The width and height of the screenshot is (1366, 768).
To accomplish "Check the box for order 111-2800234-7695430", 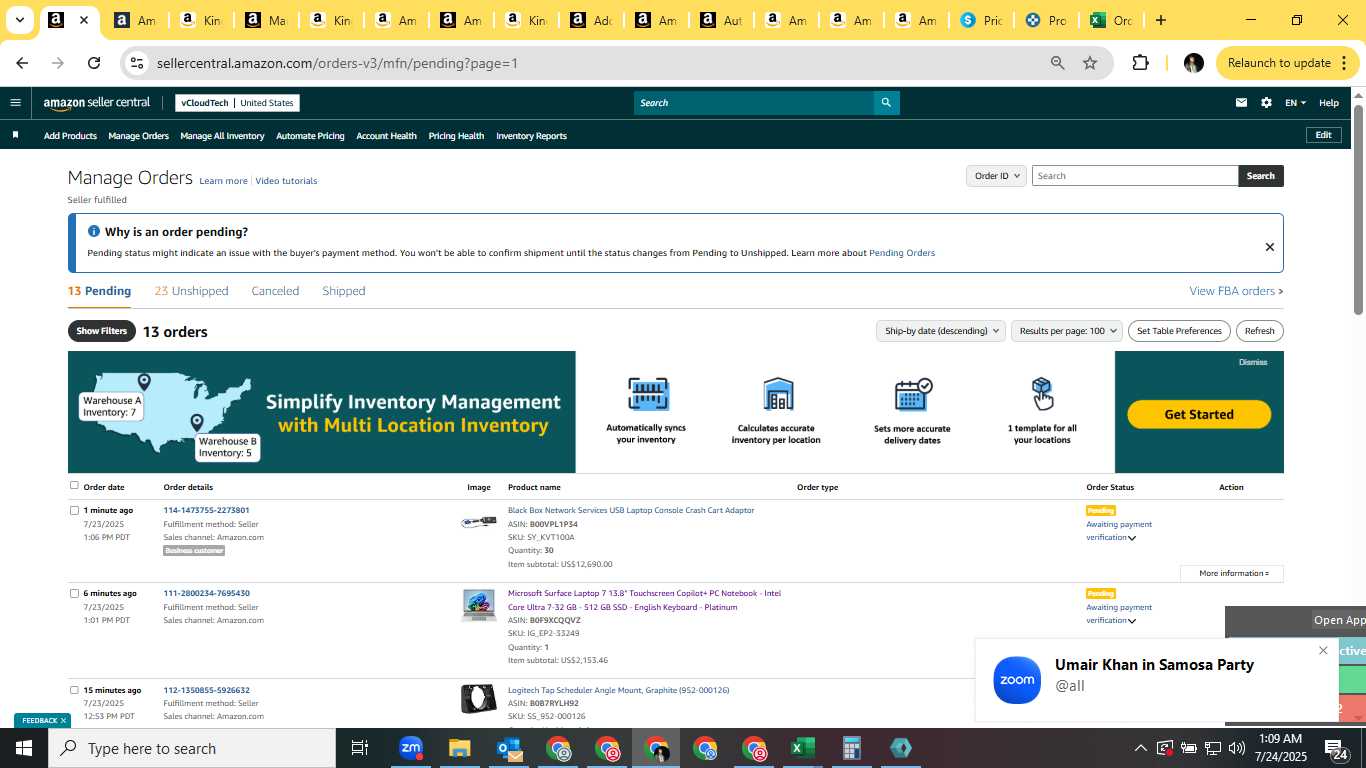I will coord(74,593).
